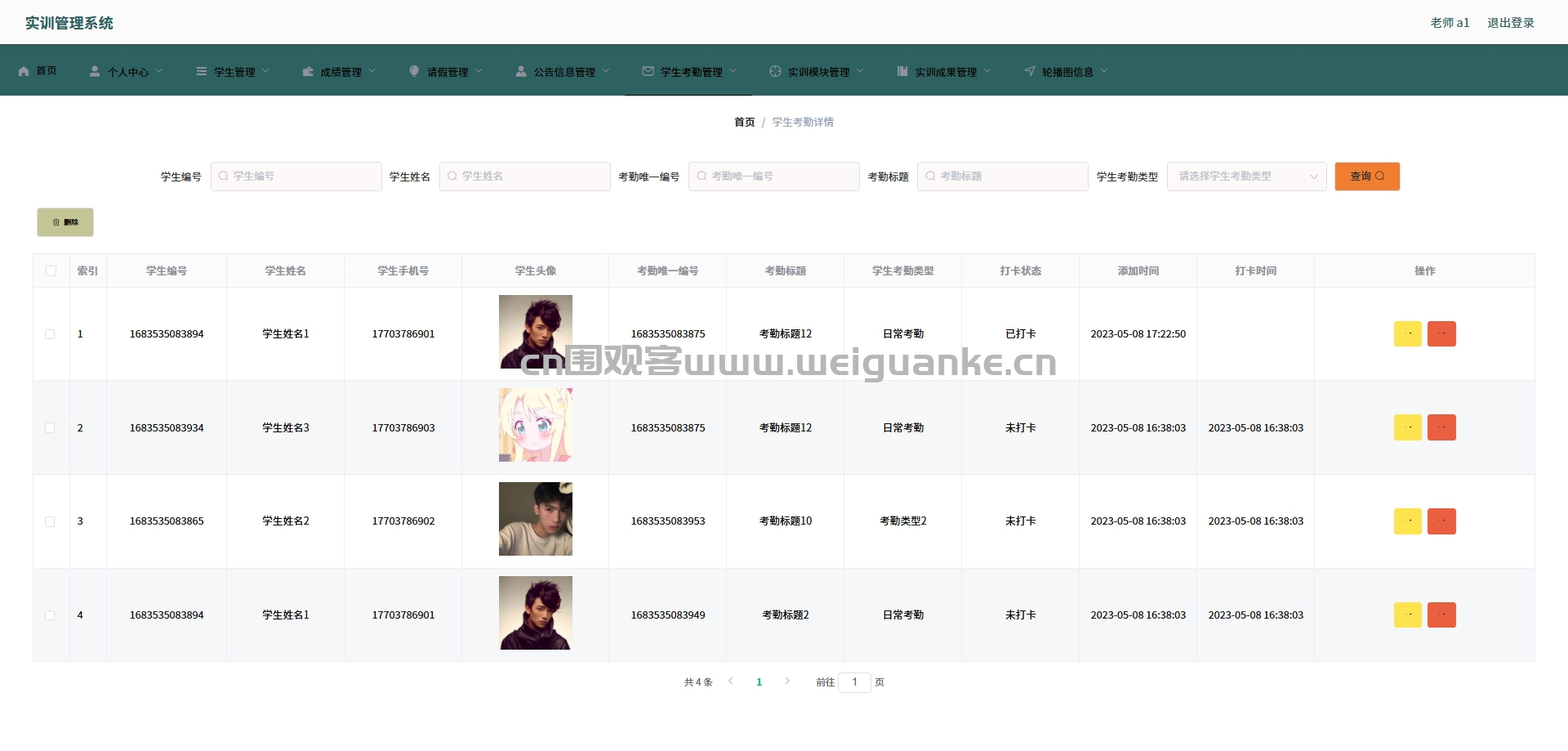Check the checkbox for row index 3

coord(50,521)
